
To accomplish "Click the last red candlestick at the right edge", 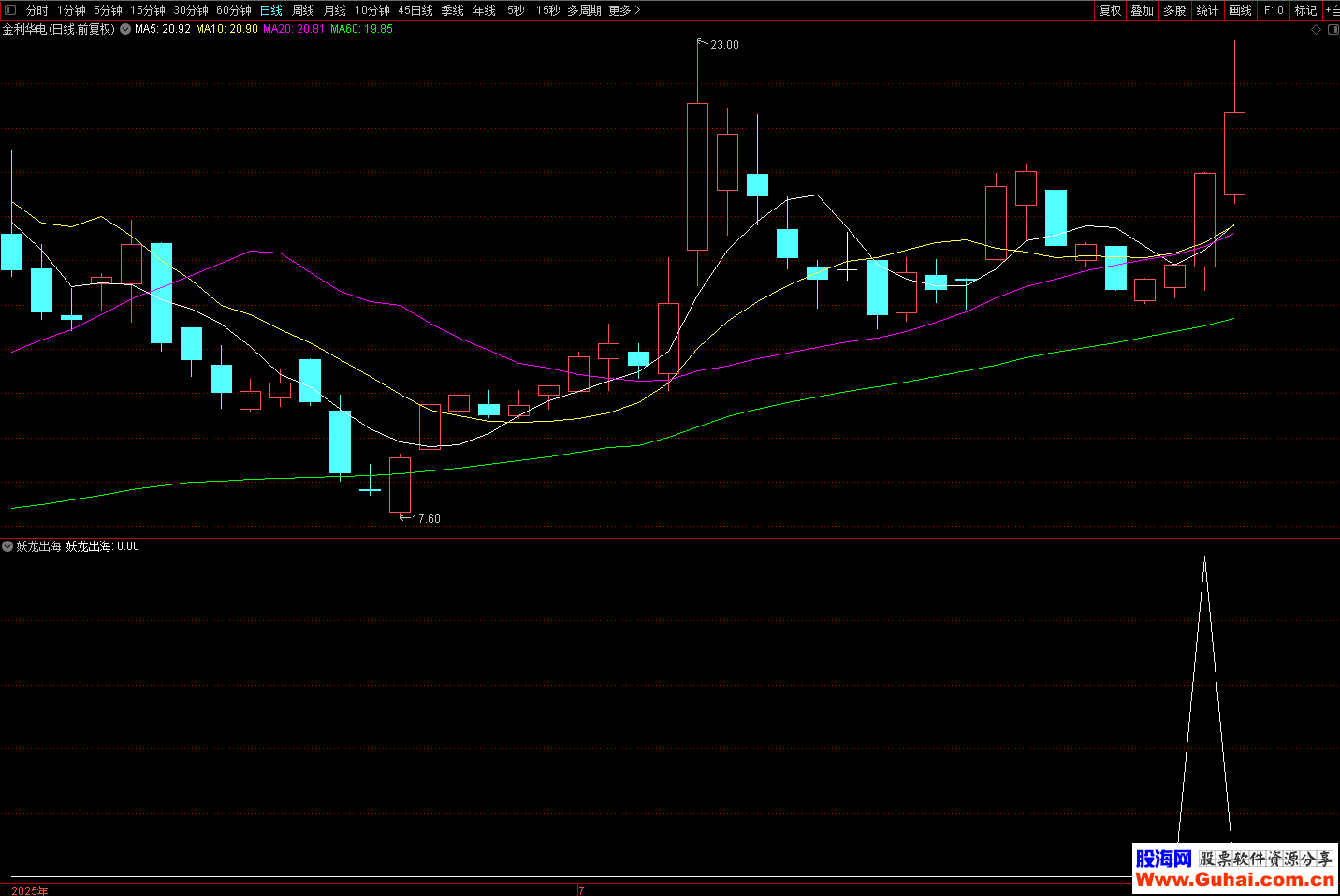I will pyautogui.click(x=1234, y=153).
